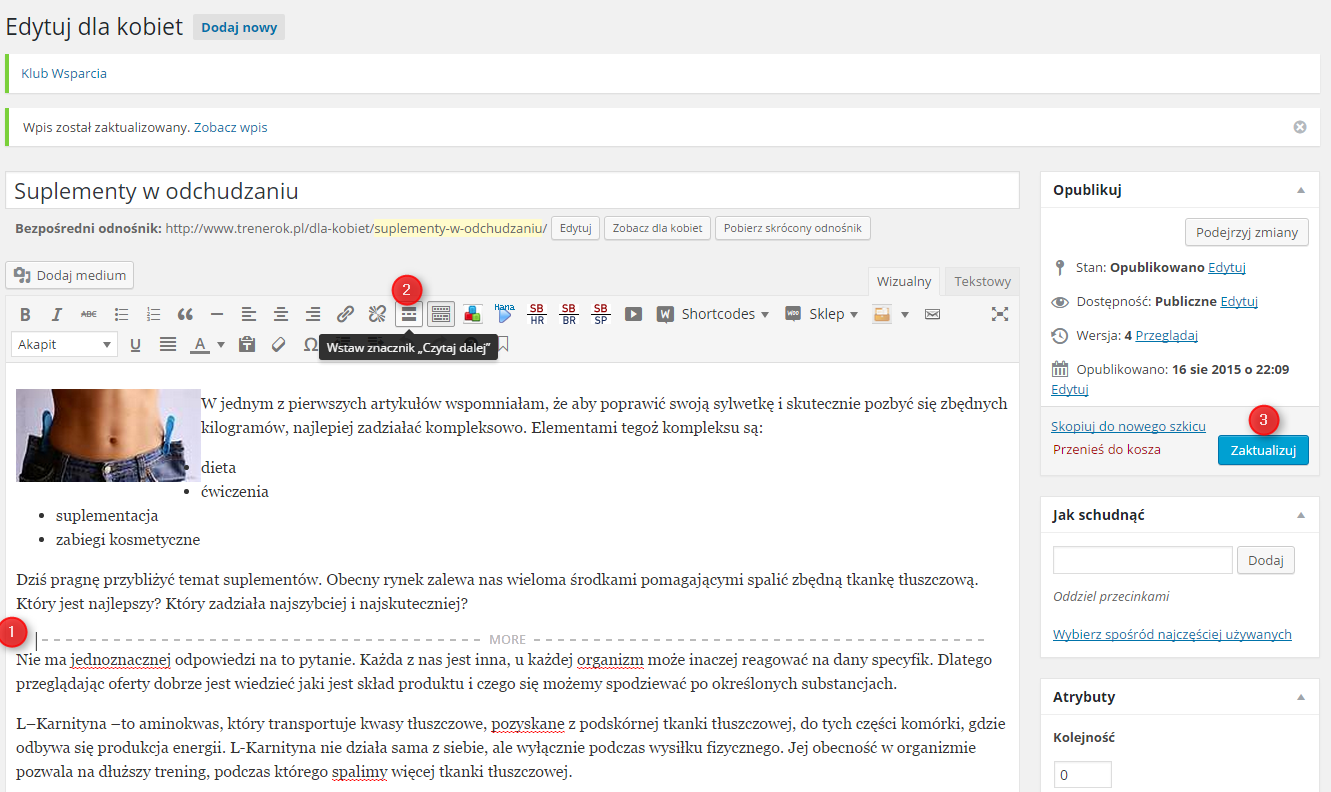Image resolution: width=1331 pixels, height=792 pixels.
Task: Click Pobierz skrócony odnośnik button
Action: (x=792, y=228)
